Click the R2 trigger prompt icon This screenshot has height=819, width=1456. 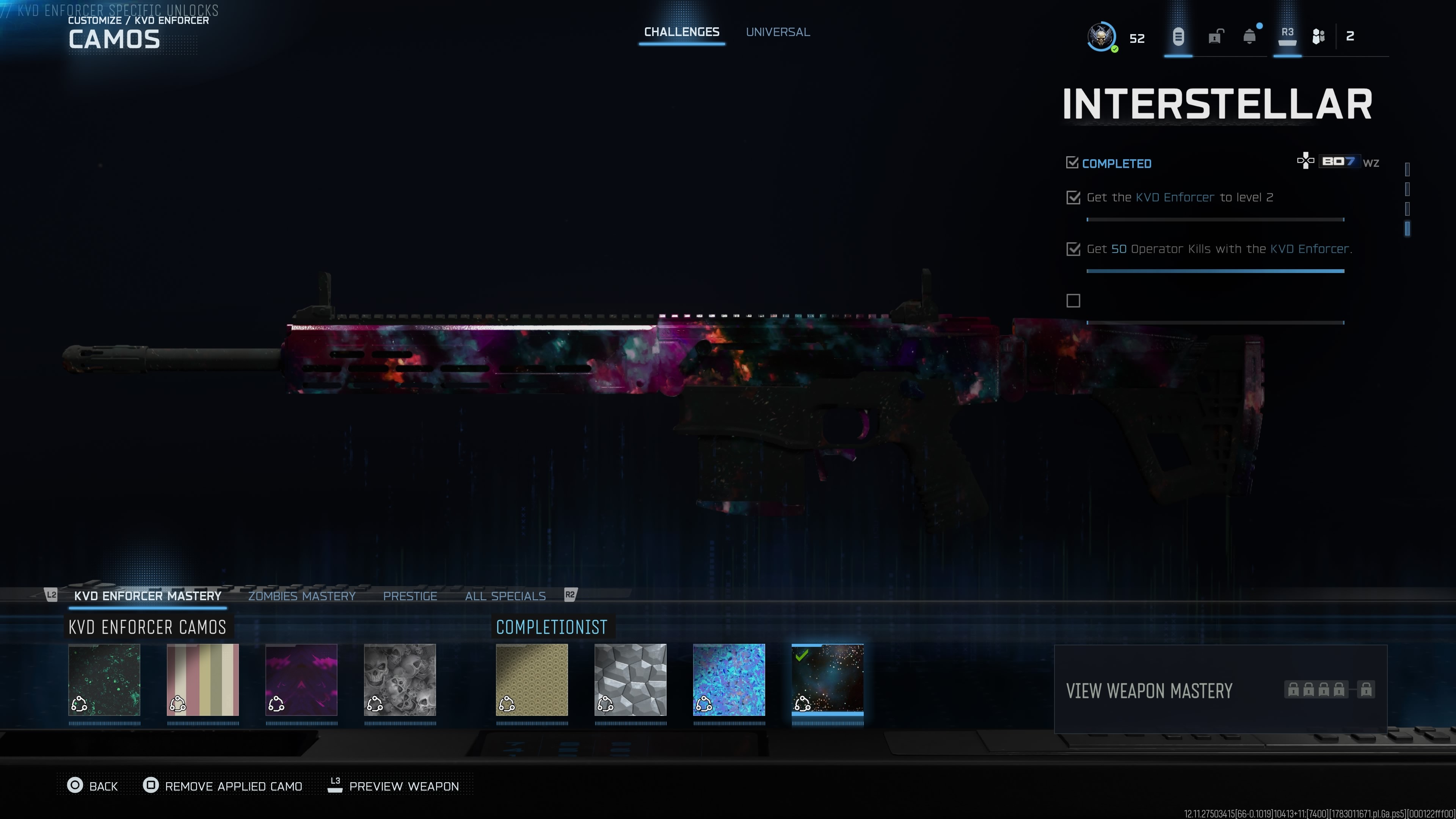[570, 595]
